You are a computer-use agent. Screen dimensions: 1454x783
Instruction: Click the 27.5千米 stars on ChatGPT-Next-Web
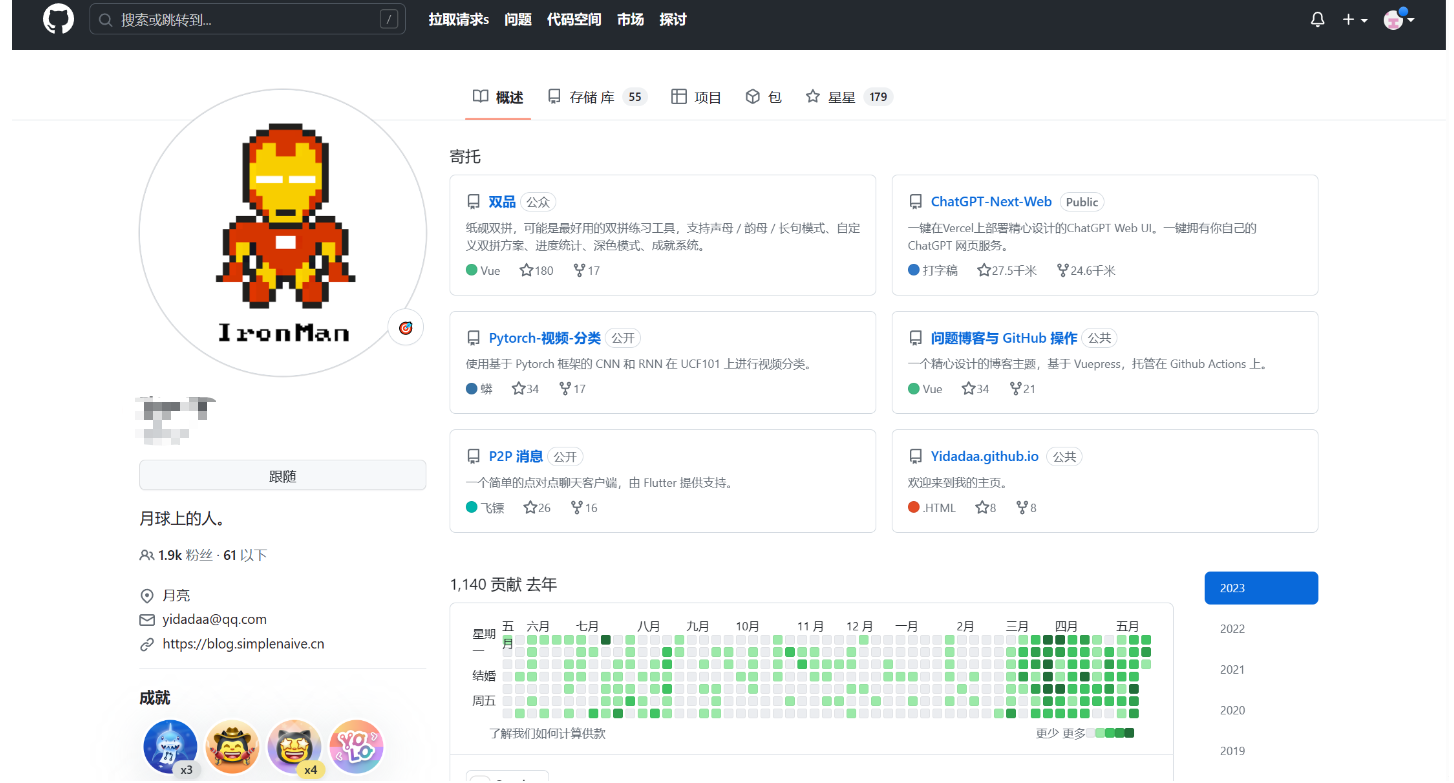point(1007,271)
